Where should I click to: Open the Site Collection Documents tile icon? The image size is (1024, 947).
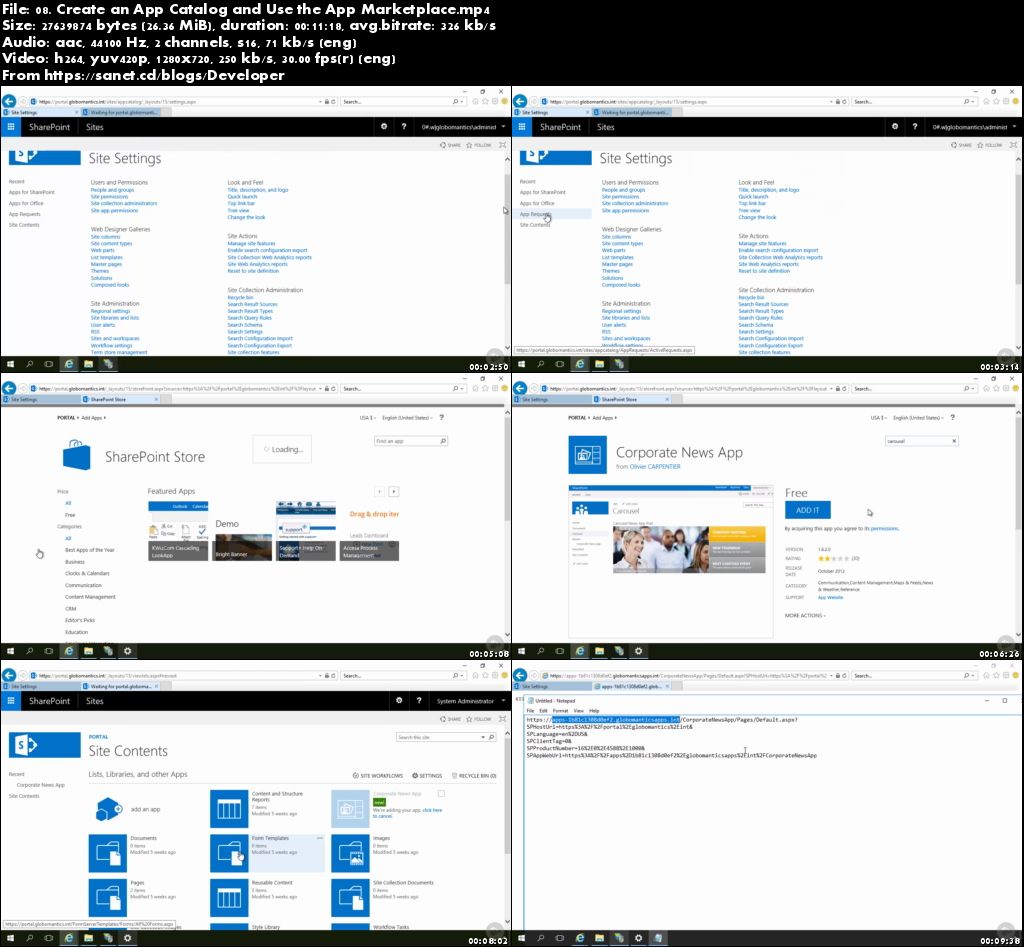[350, 897]
